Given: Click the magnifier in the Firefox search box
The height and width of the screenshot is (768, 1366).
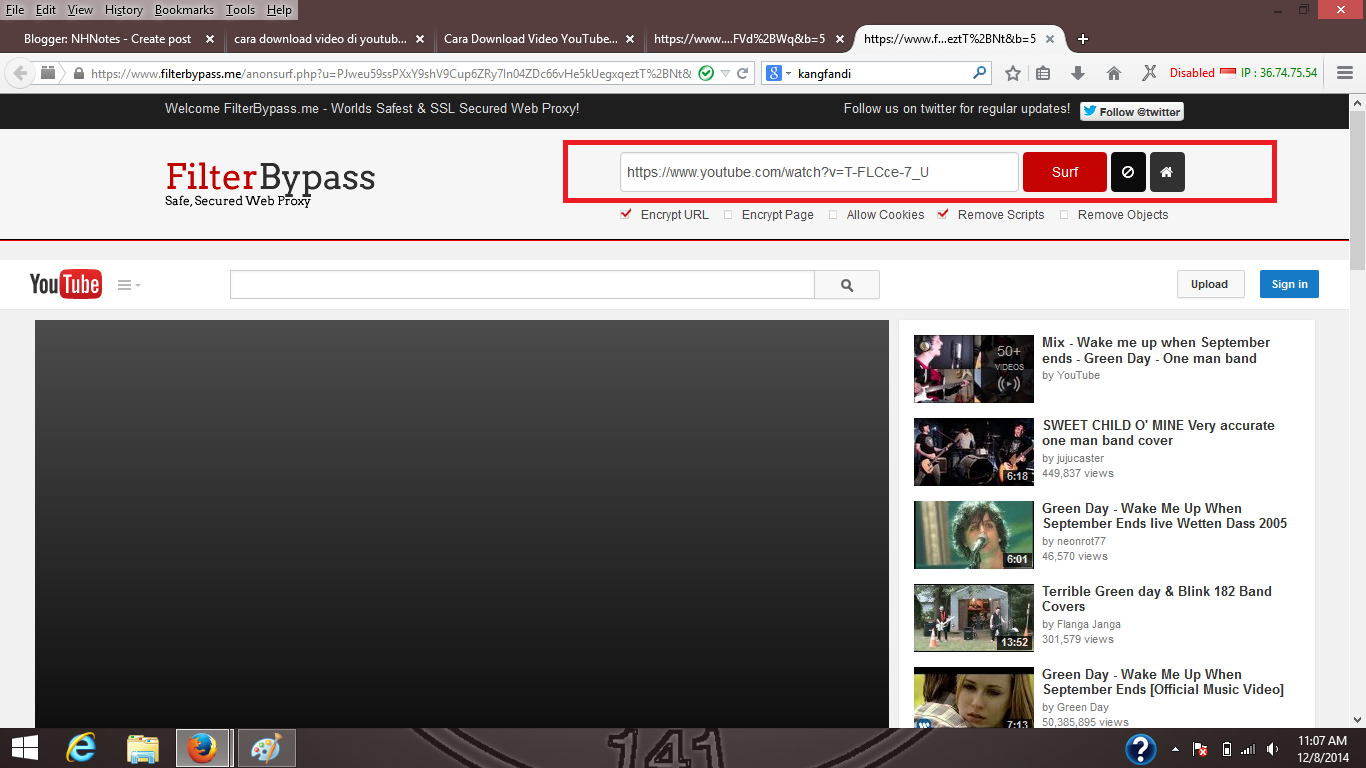Looking at the screenshot, I should pos(979,73).
